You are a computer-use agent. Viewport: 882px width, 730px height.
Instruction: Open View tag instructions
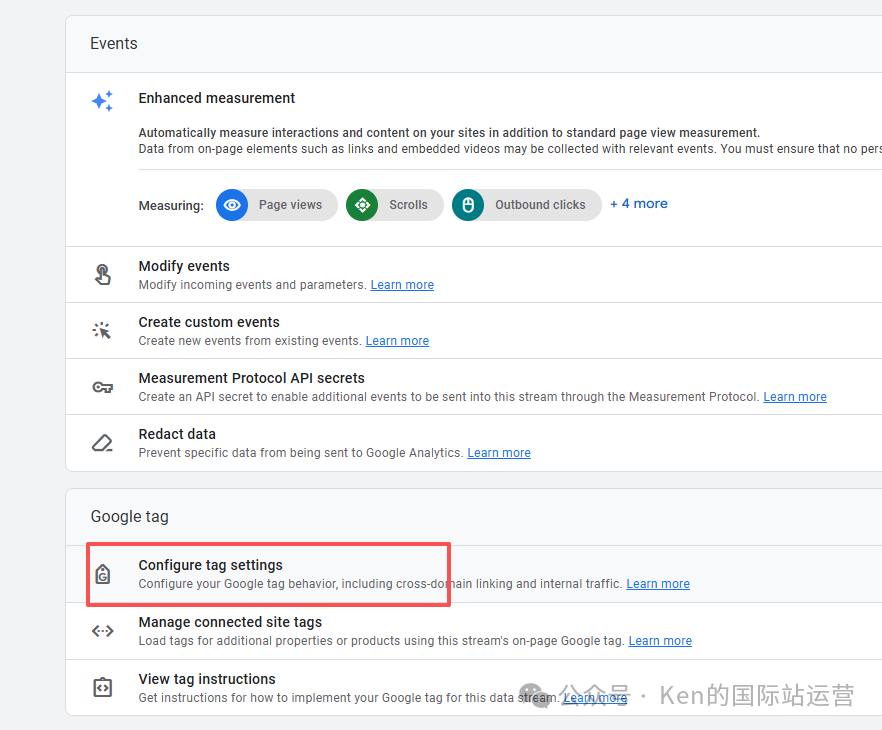474,687
